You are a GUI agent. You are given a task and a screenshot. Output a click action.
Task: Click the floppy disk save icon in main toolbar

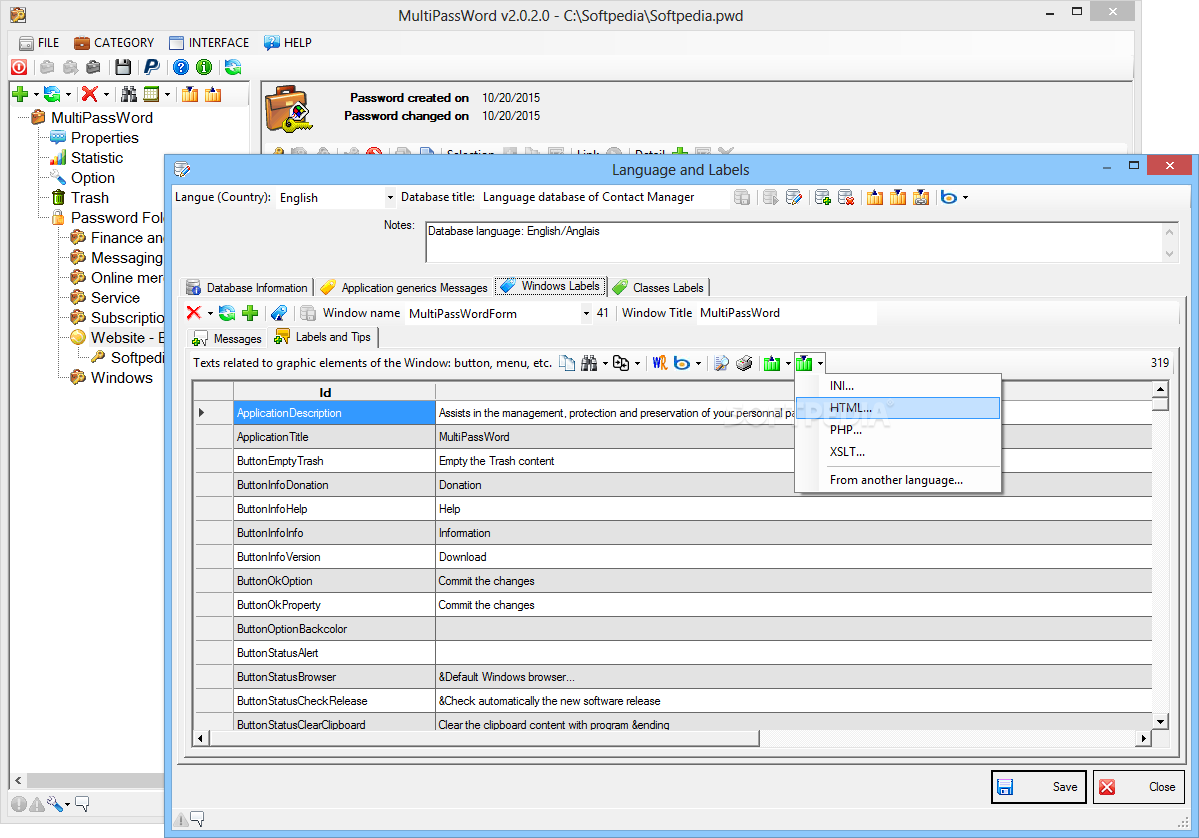(122, 67)
